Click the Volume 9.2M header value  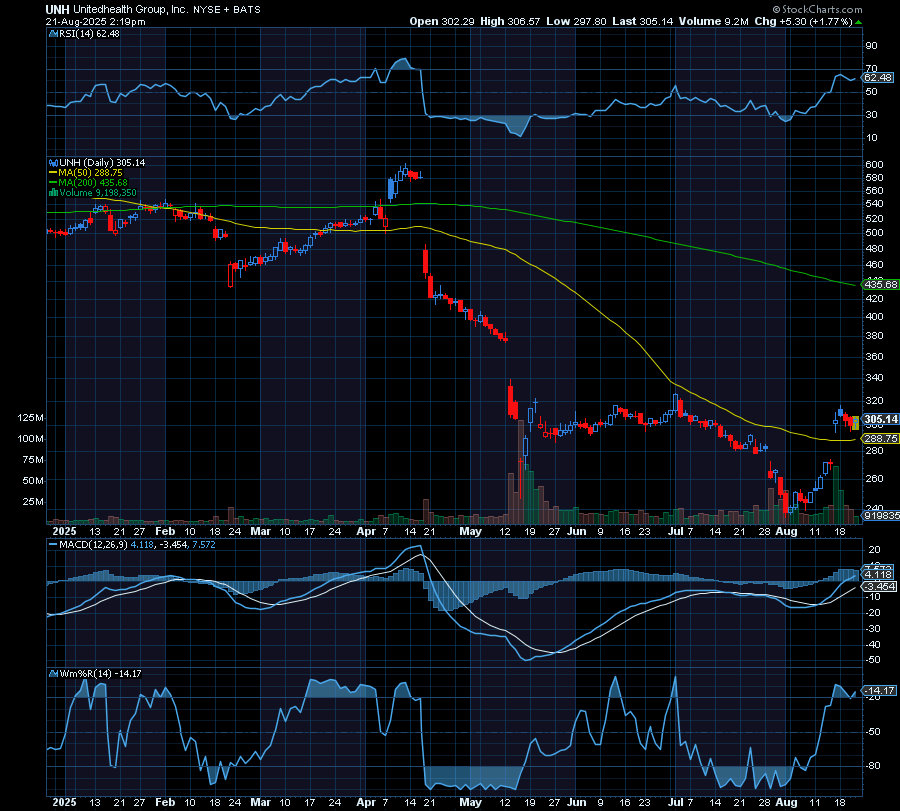coord(713,21)
